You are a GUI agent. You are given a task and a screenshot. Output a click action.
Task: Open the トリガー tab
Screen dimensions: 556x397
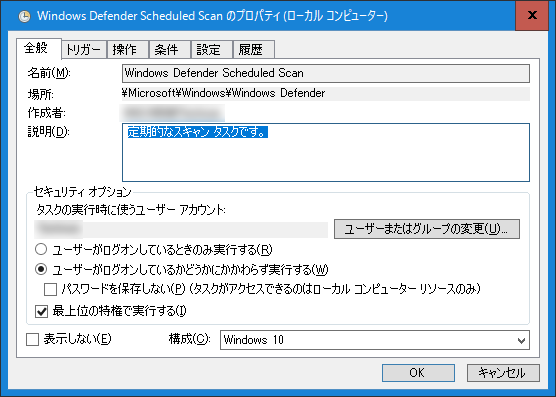84,49
